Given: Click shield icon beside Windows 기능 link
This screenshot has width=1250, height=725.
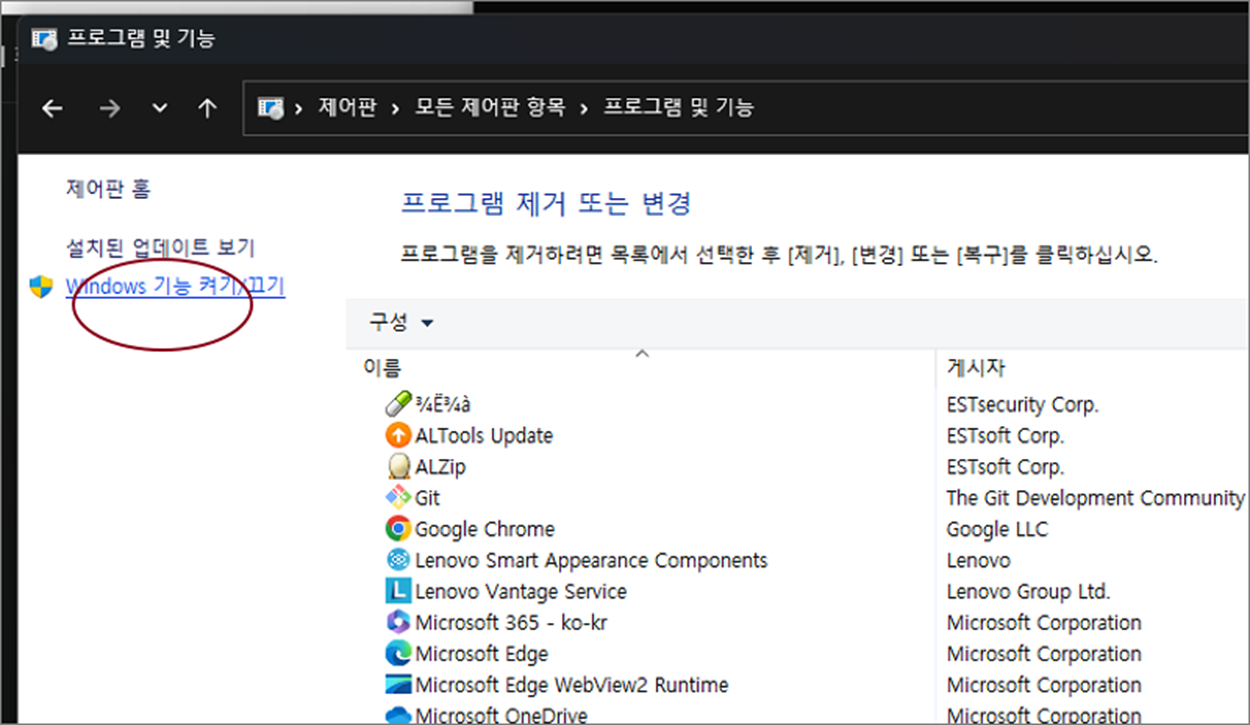Looking at the screenshot, I should pyautogui.click(x=41, y=288).
